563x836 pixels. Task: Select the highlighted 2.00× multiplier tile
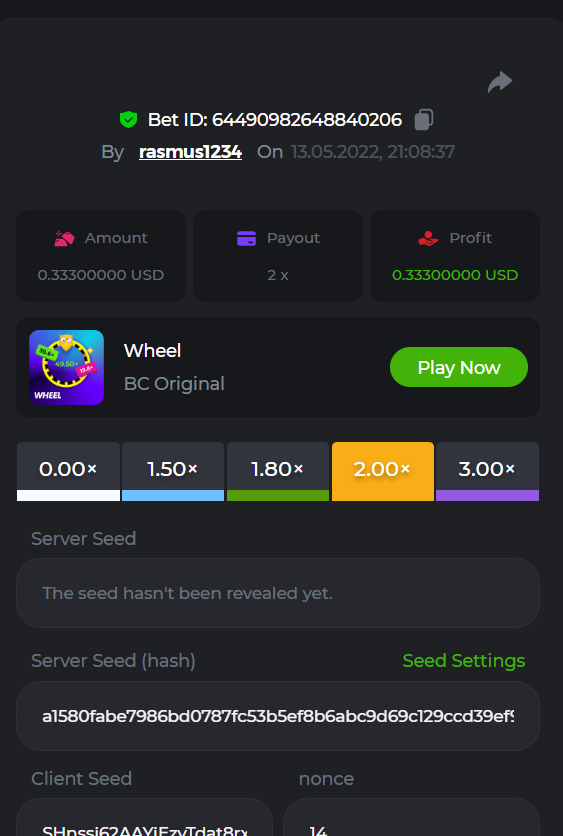click(x=383, y=471)
